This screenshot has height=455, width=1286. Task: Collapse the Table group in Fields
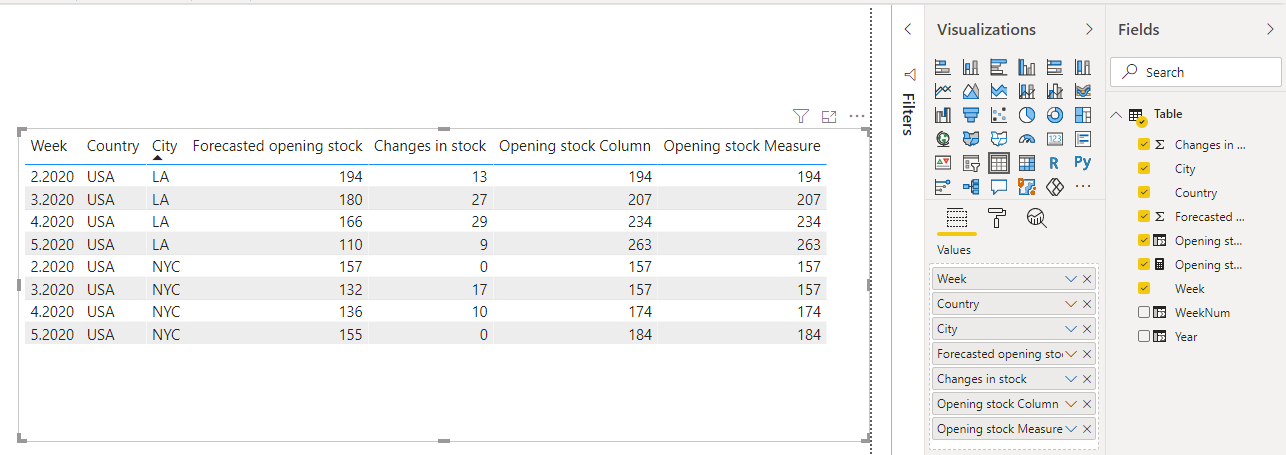pyautogui.click(x=1116, y=115)
